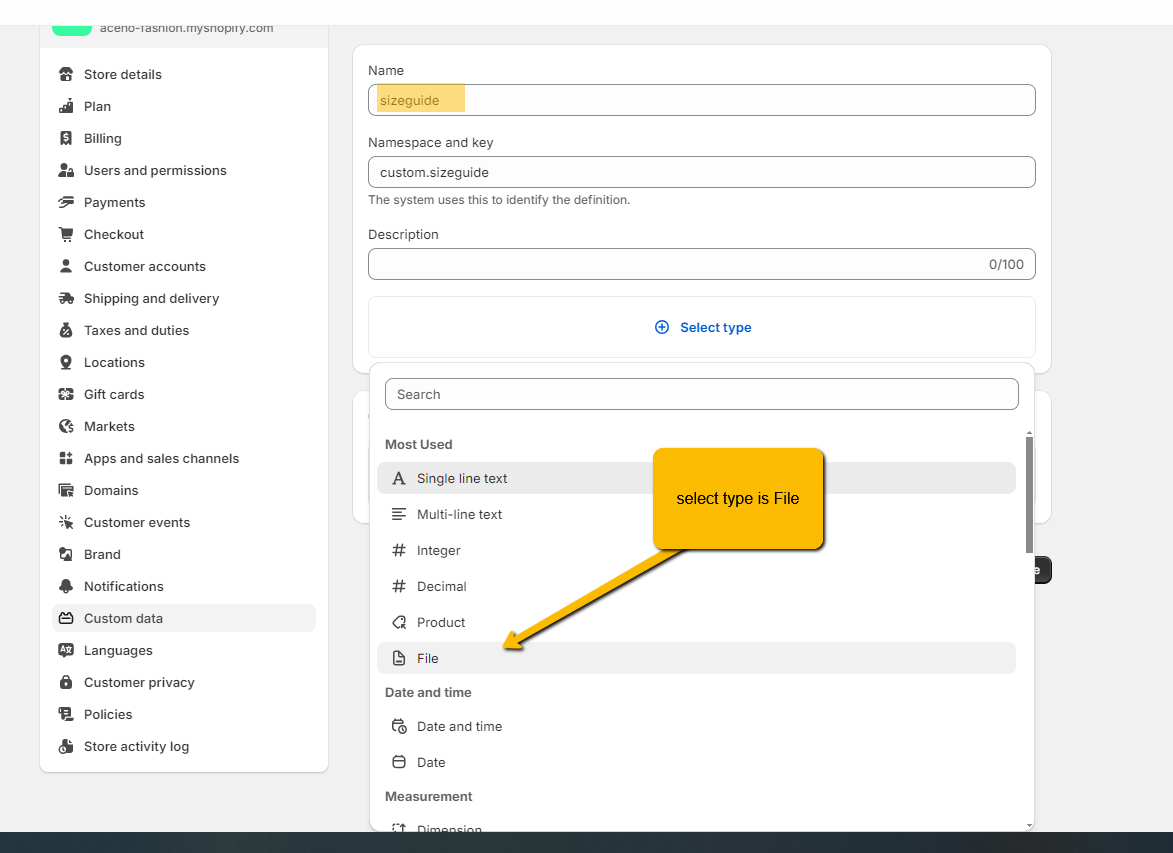This screenshot has height=853, width=1173.
Task: Click the Store details icon in sidebar
Action: [x=66, y=74]
